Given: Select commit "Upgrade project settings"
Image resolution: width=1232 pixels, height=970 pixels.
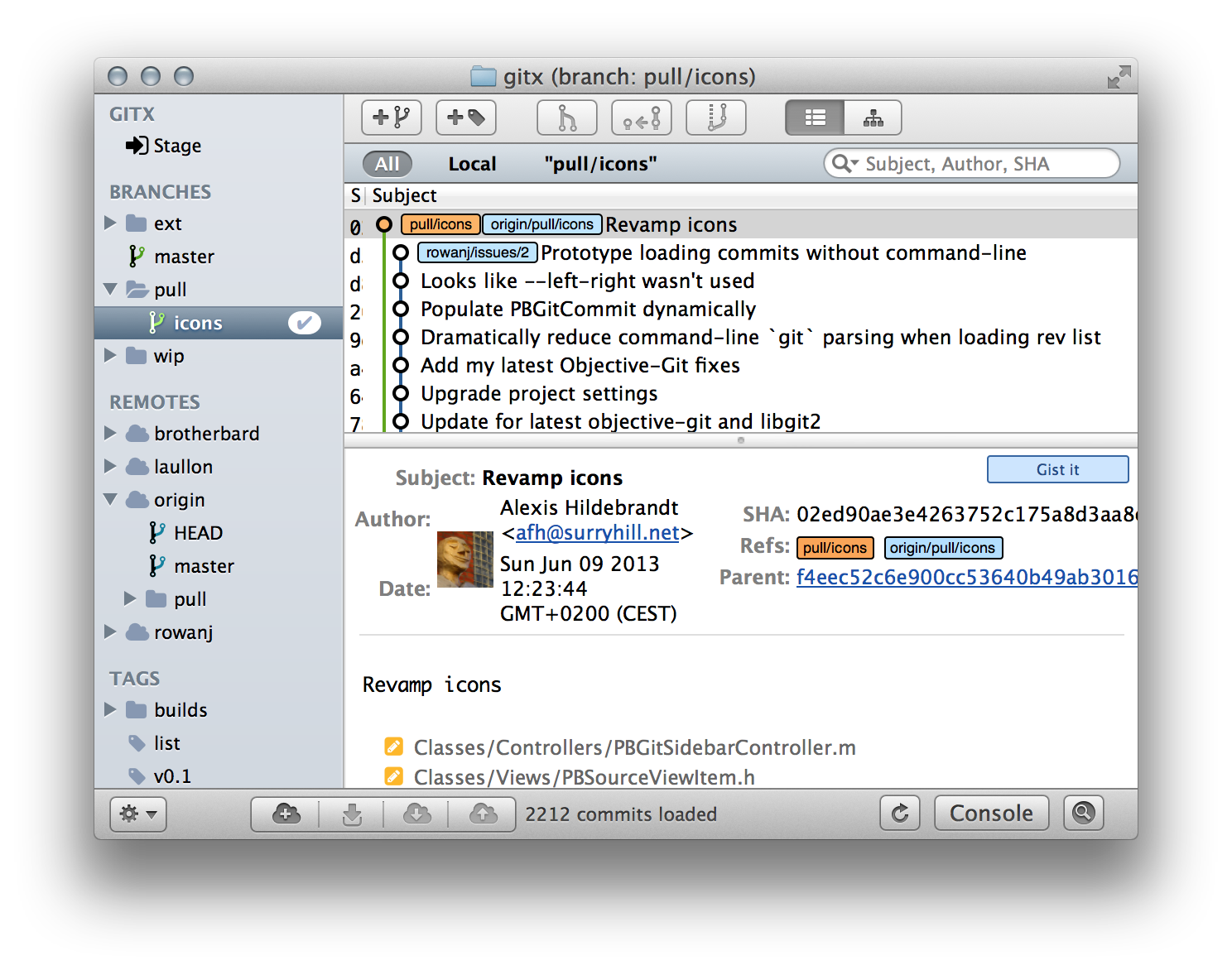Looking at the screenshot, I should tap(740, 394).
